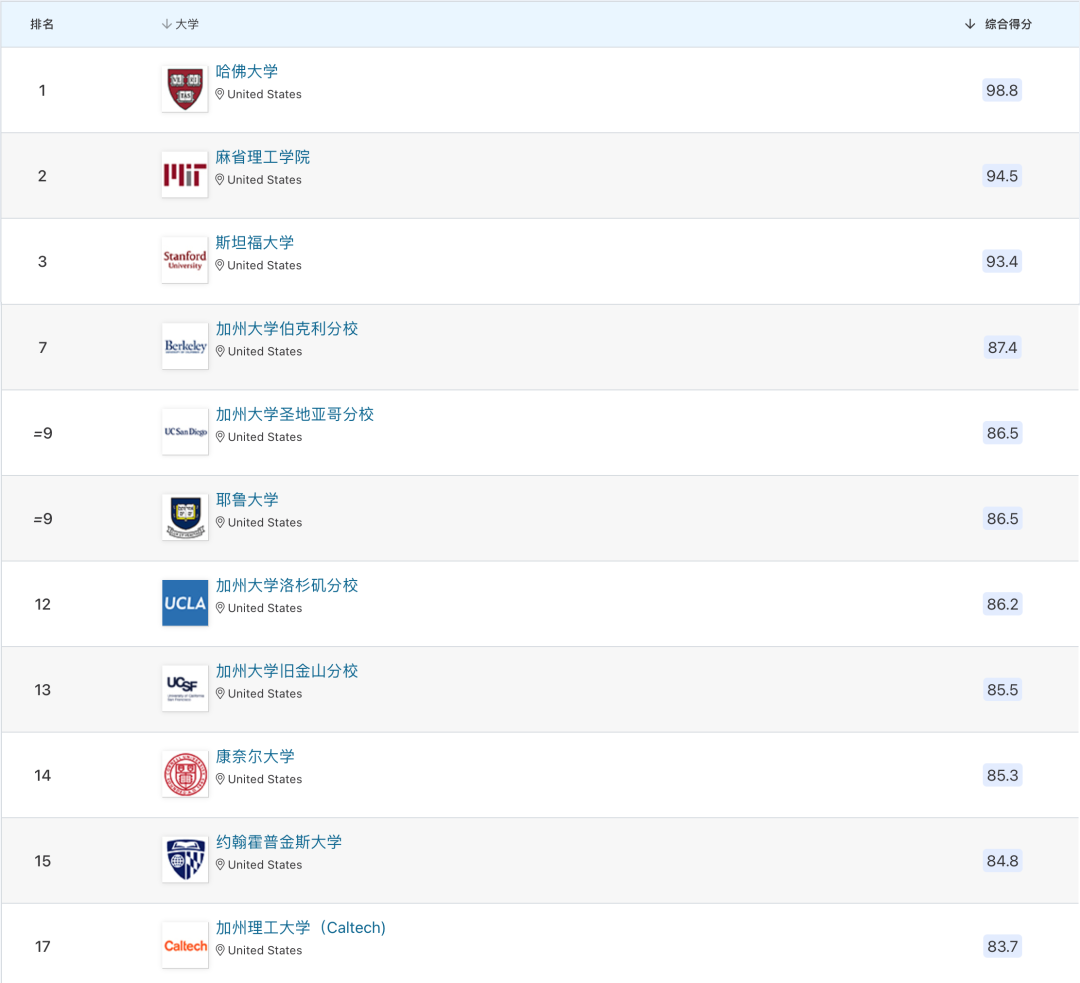
Task: Click the UCLA logo
Action: [185, 603]
